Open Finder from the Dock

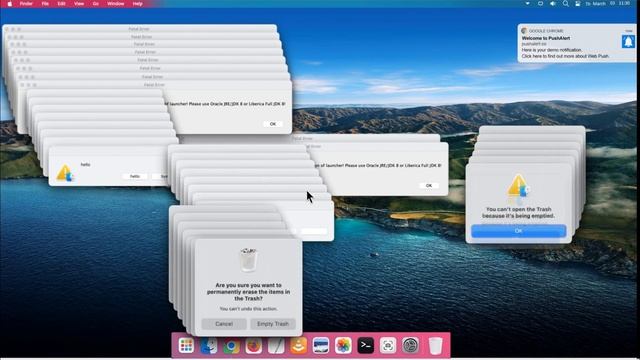pyautogui.click(x=209, y=346)
